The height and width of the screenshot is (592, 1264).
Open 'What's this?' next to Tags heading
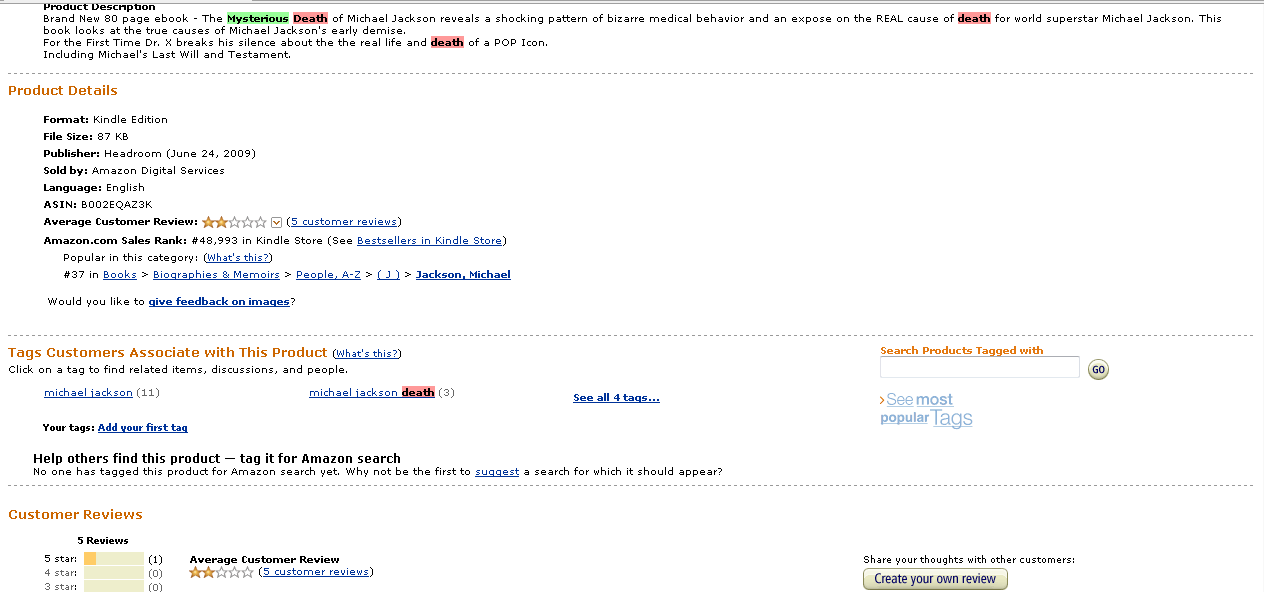click(x=367, y=354)
